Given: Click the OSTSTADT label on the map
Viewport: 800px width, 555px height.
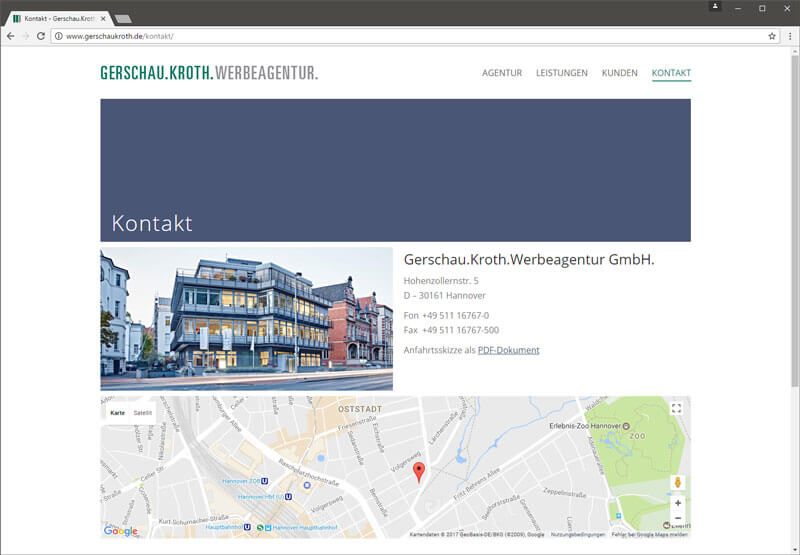Looking at the screenshot, I should (360, 409).
